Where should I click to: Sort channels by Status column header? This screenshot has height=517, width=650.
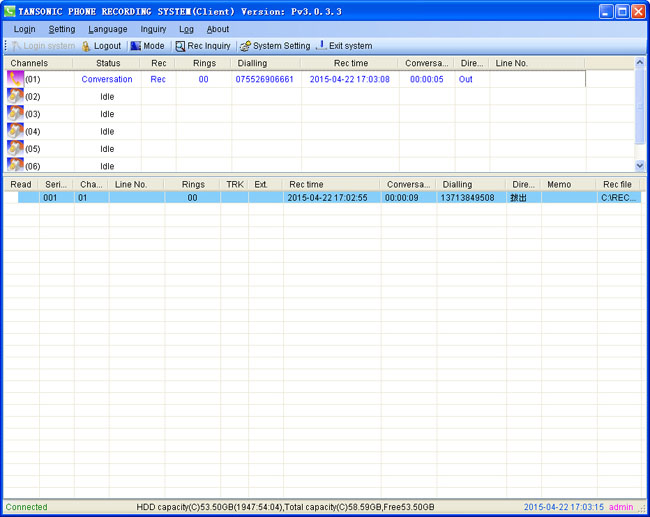tap(108, 63)
